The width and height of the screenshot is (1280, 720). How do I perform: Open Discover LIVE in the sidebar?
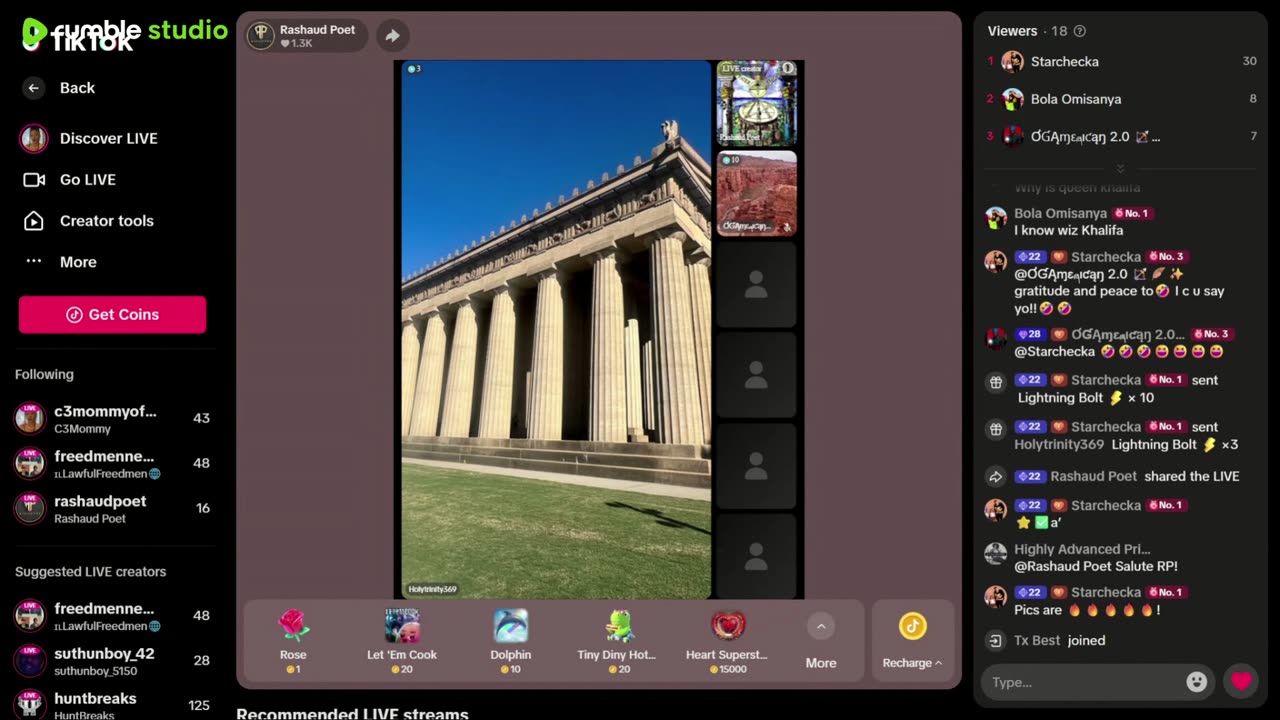coord(108,138)
